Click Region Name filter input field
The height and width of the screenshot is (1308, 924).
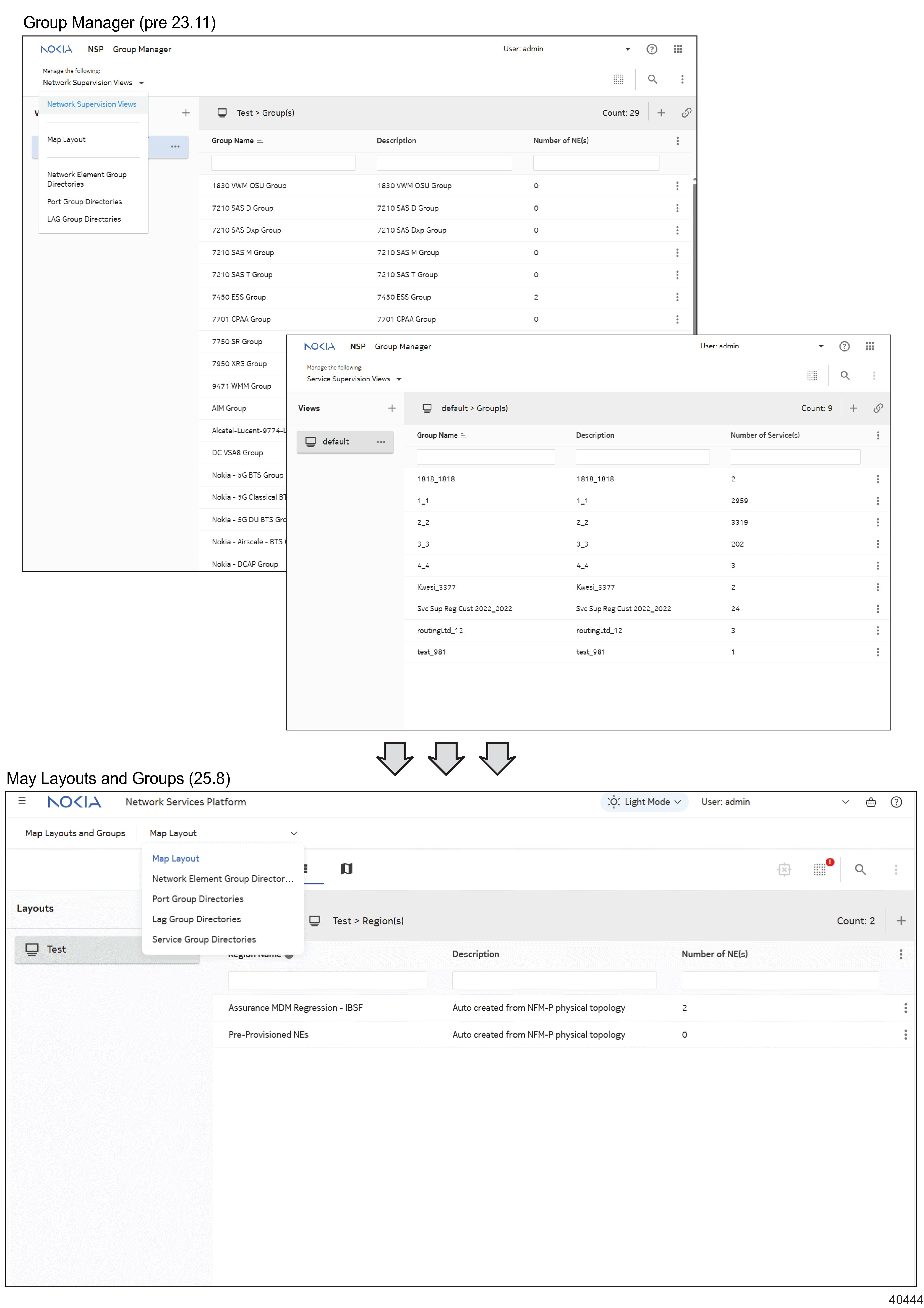click(x=327, y=981)
